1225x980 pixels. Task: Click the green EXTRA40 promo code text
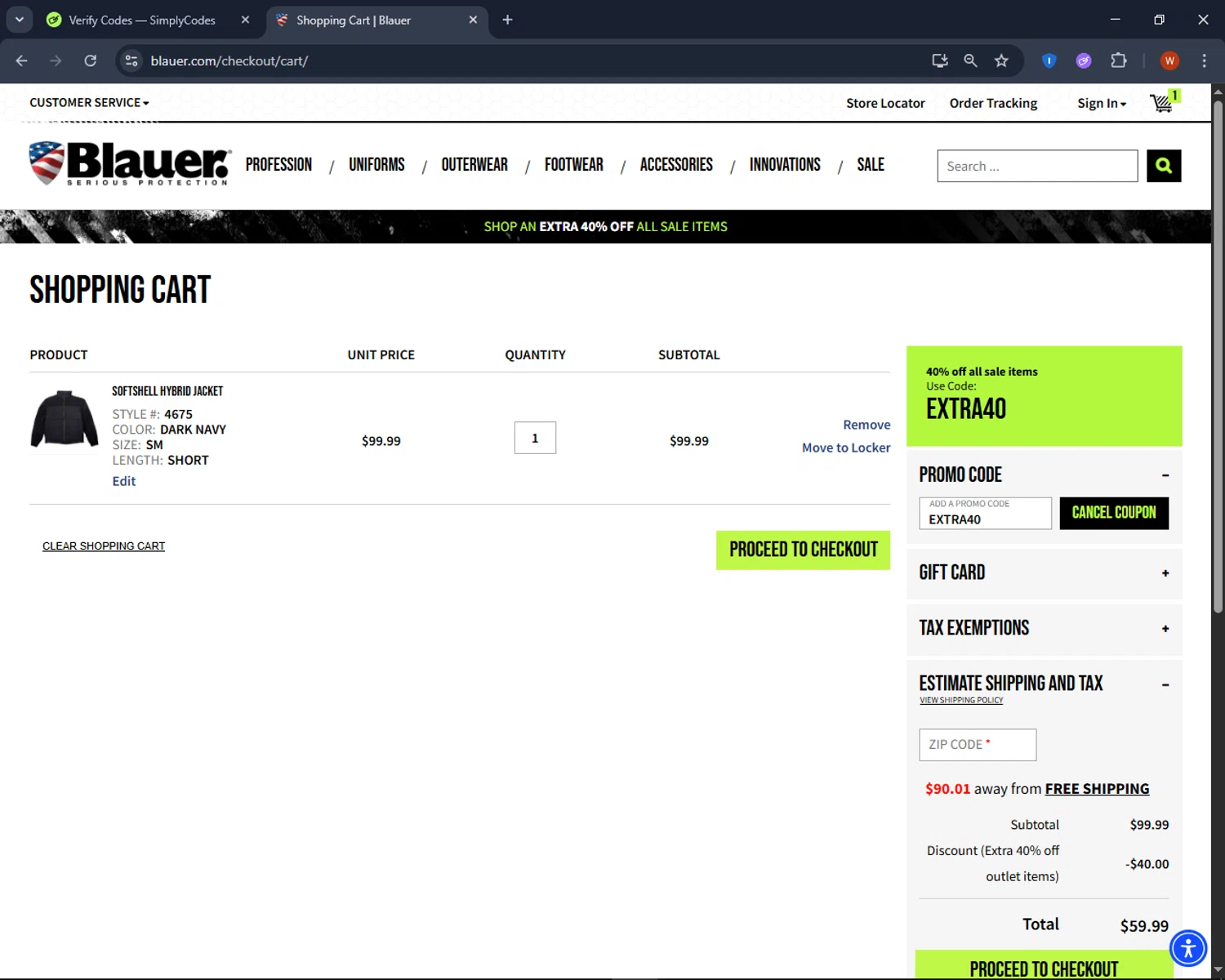[x=966, y=408]
